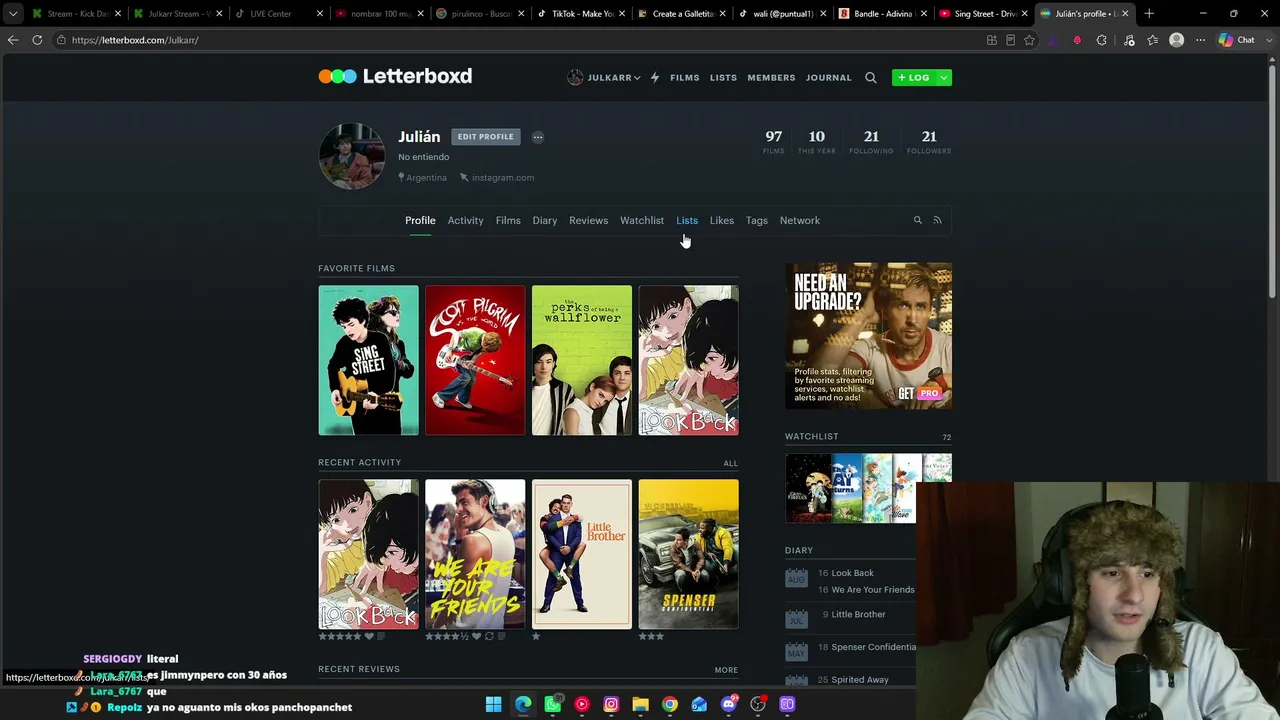Open the 21 Following stat
The image size is (1280, 720).
pyautogui.click(x=871, y=141)
